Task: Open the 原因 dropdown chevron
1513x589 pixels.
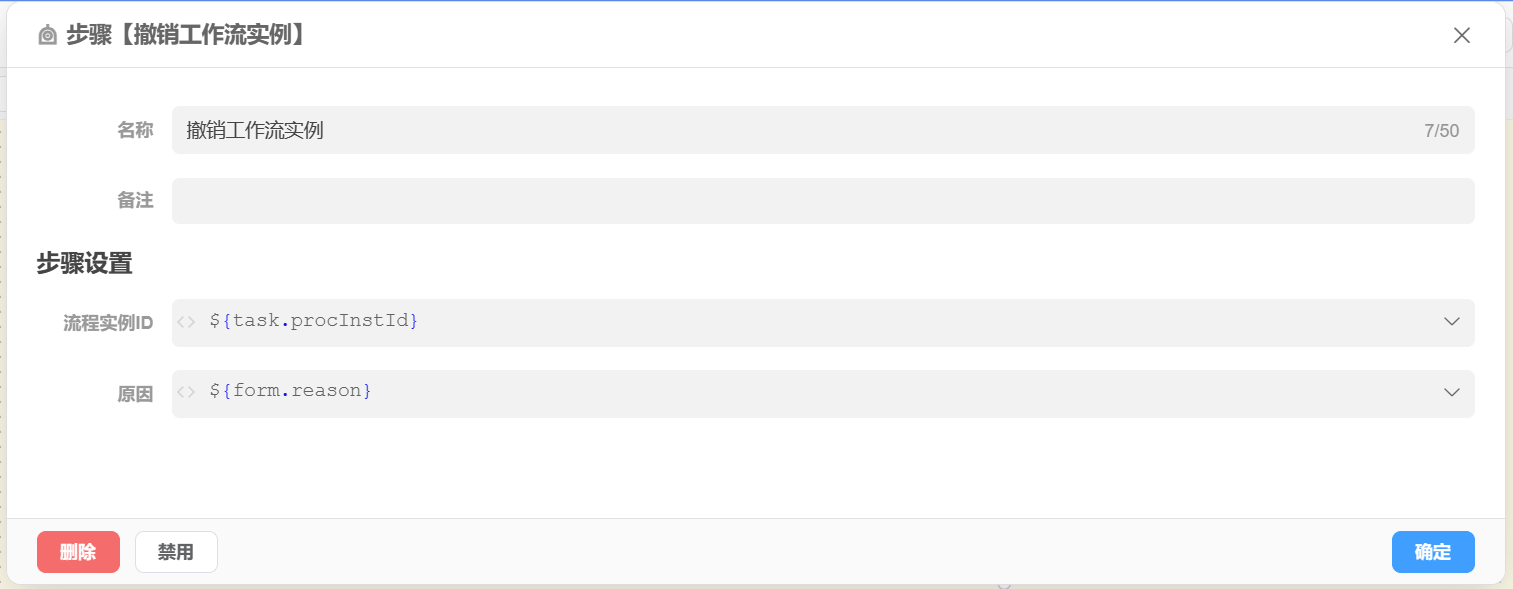Action: point(1452,393)
